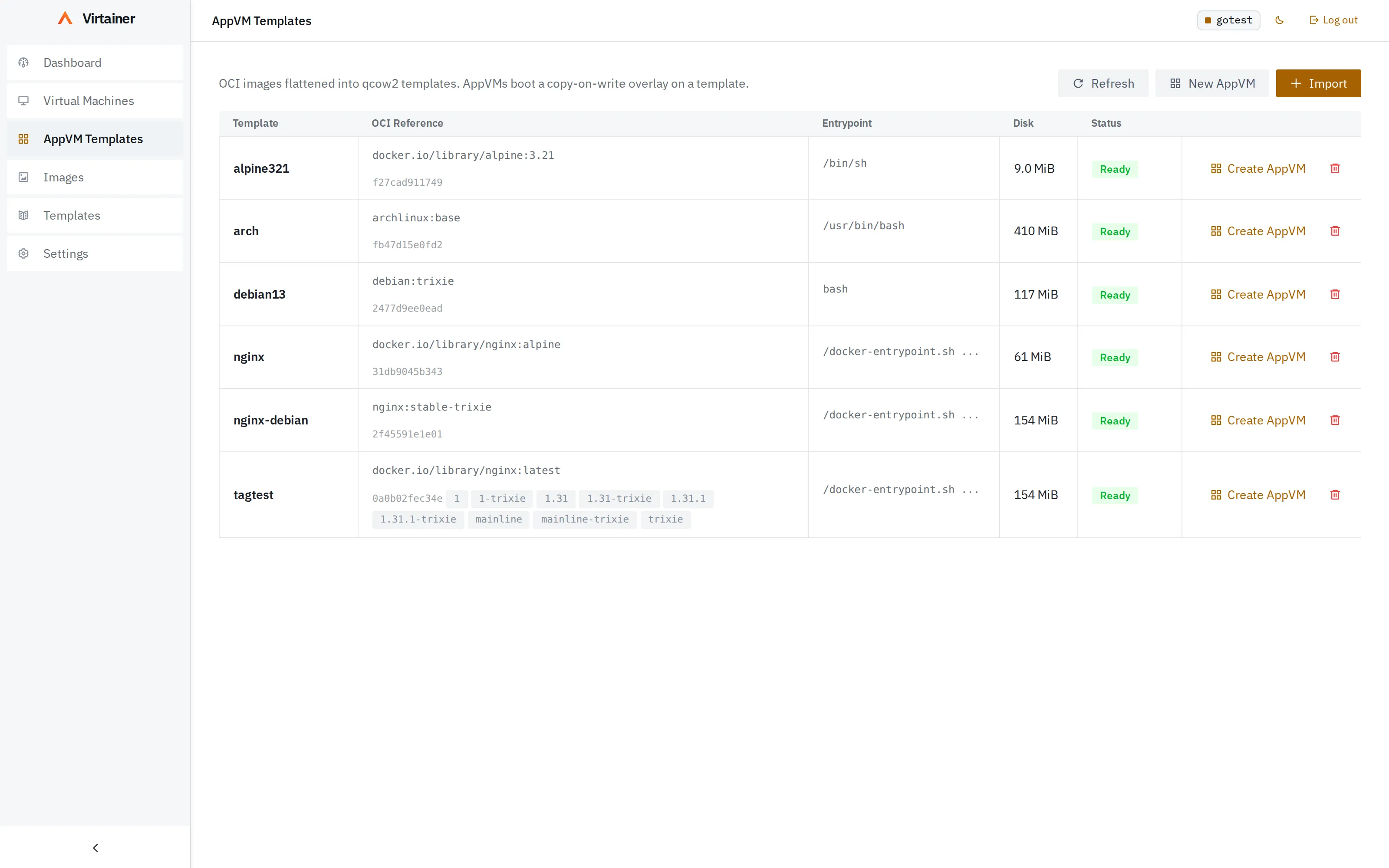The height and width of the screenshot is (868, 1389).
Task: Delete the nginx template
Action: click(1335, 357)
